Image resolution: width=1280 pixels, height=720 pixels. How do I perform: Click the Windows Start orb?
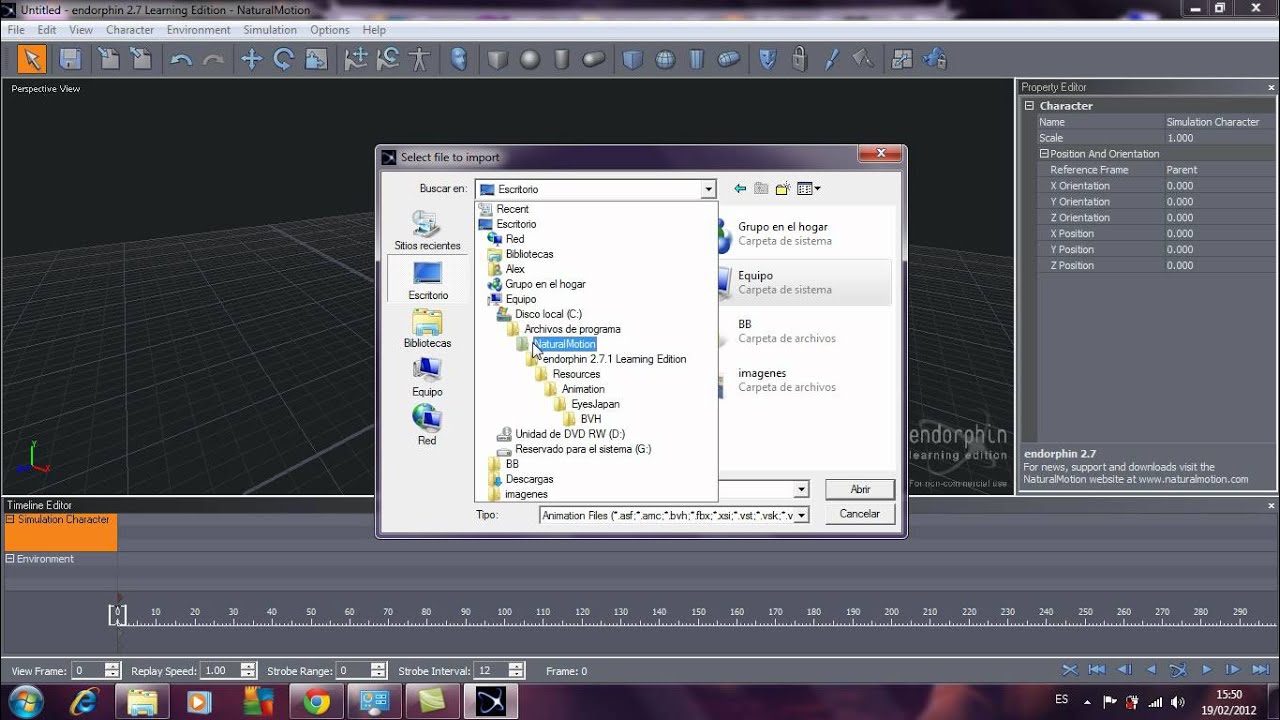[24, 700]
